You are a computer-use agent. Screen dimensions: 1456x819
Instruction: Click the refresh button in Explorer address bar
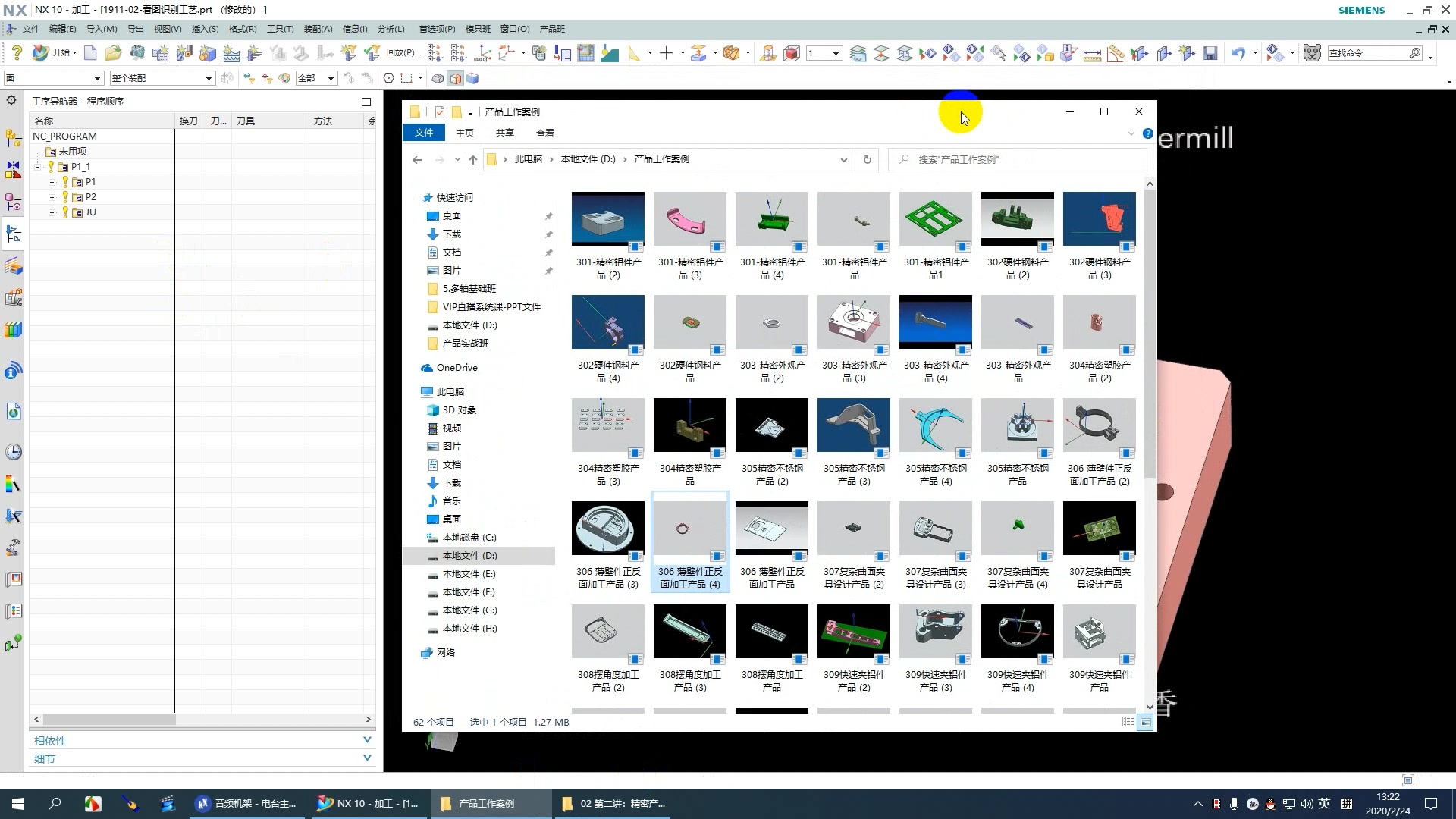point(868,159)
